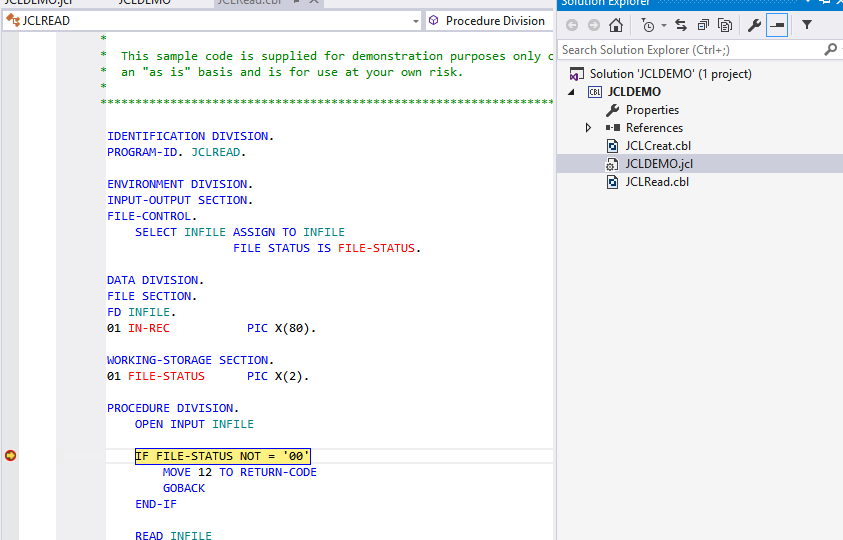This screenshot has height=540, width=843.
Task: Click the Show All Files icon
Action: pos(725,25)
